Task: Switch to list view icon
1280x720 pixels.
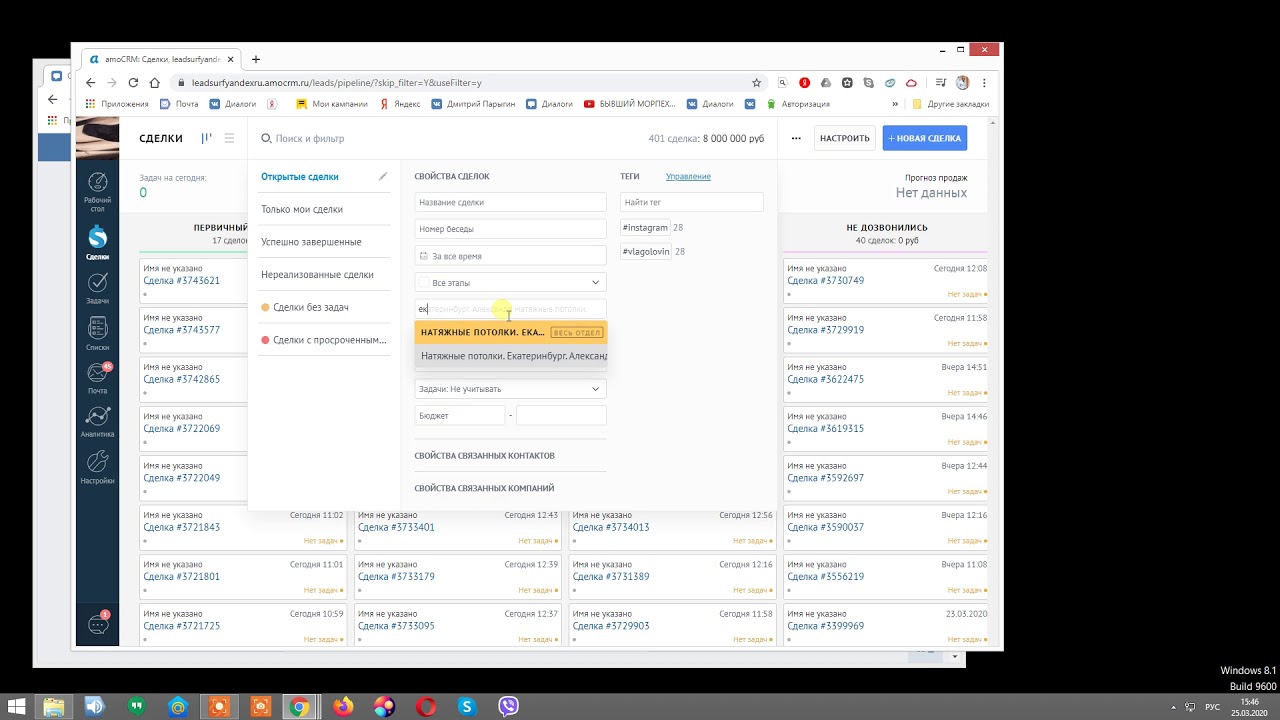Action: [x=229, y=139]
